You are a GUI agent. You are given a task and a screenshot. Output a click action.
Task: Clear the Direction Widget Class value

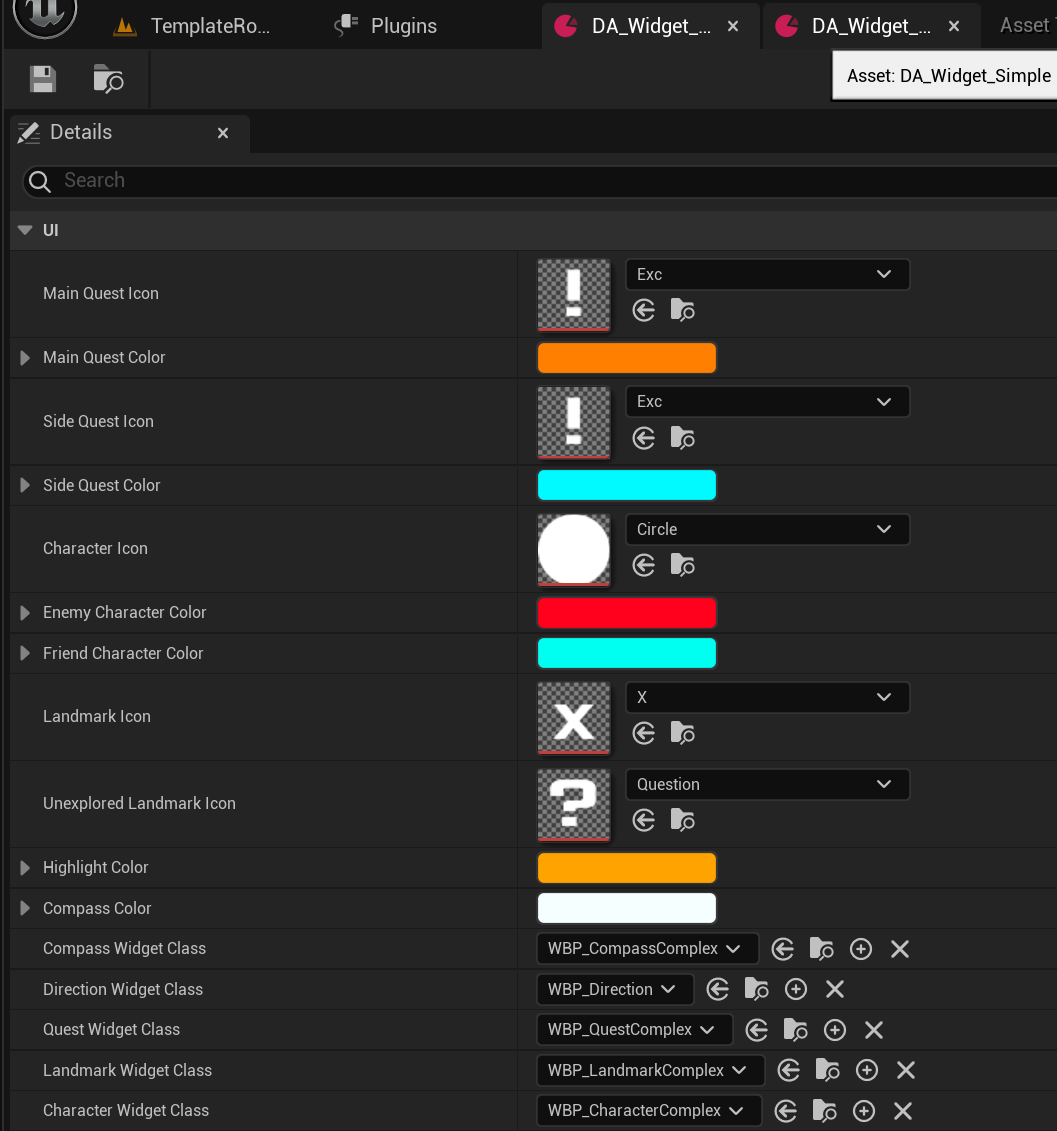pyautogui.click(x=835, y=989)
